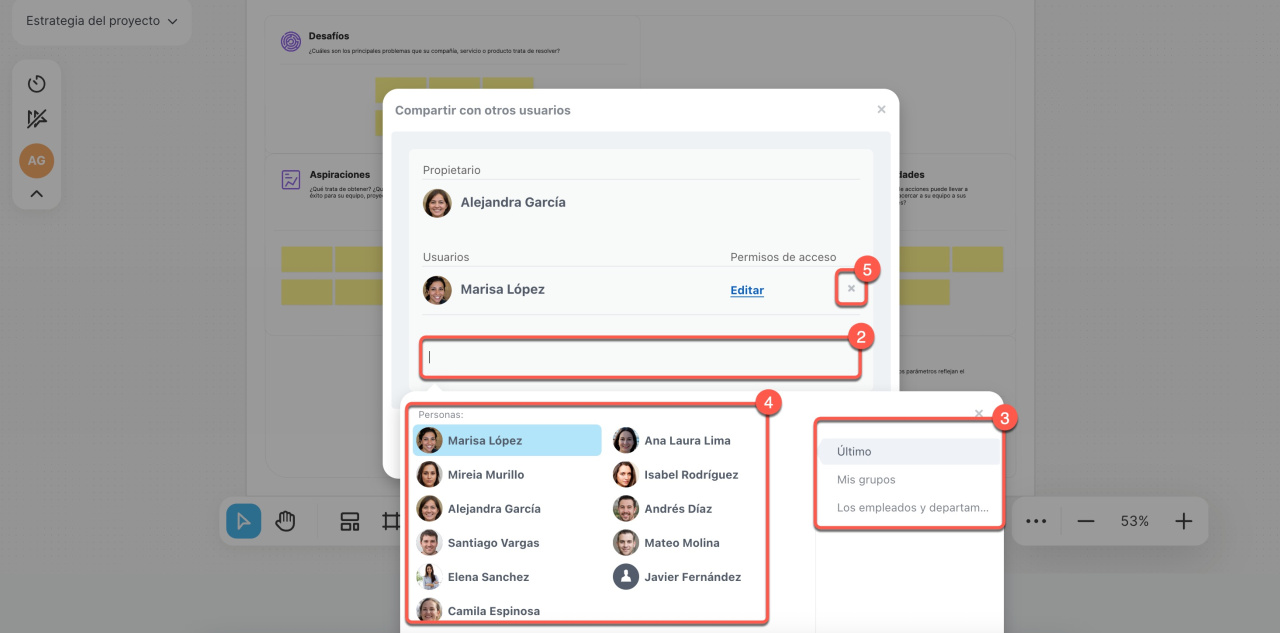Open Los empleados y departamentos tab
This screenshot has width=1280, height=633.
pyautogui.click(x=911, y=508)
